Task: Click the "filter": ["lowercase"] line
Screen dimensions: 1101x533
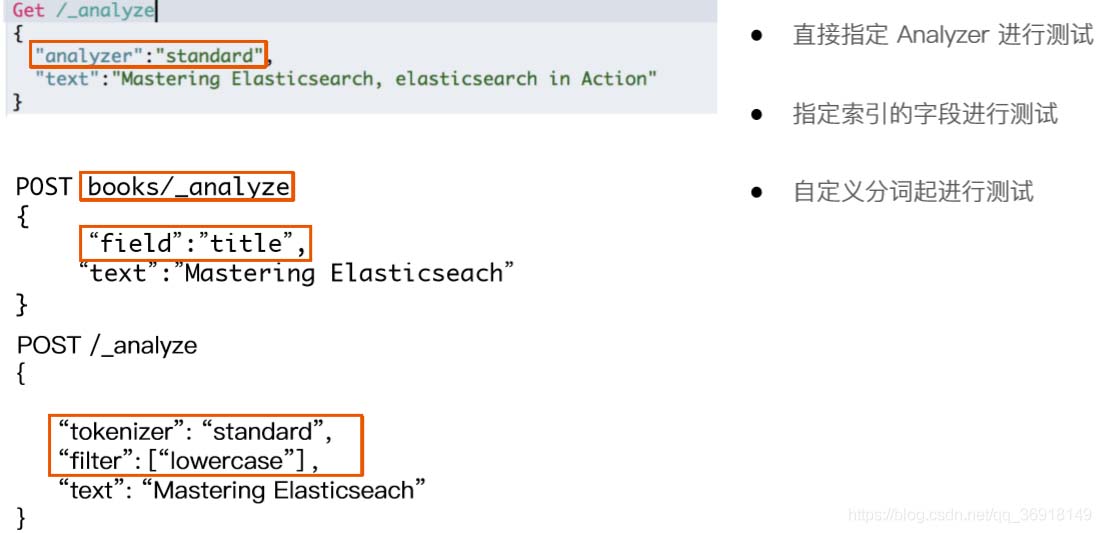Action: pyautogui.click(x=188, y=461)
